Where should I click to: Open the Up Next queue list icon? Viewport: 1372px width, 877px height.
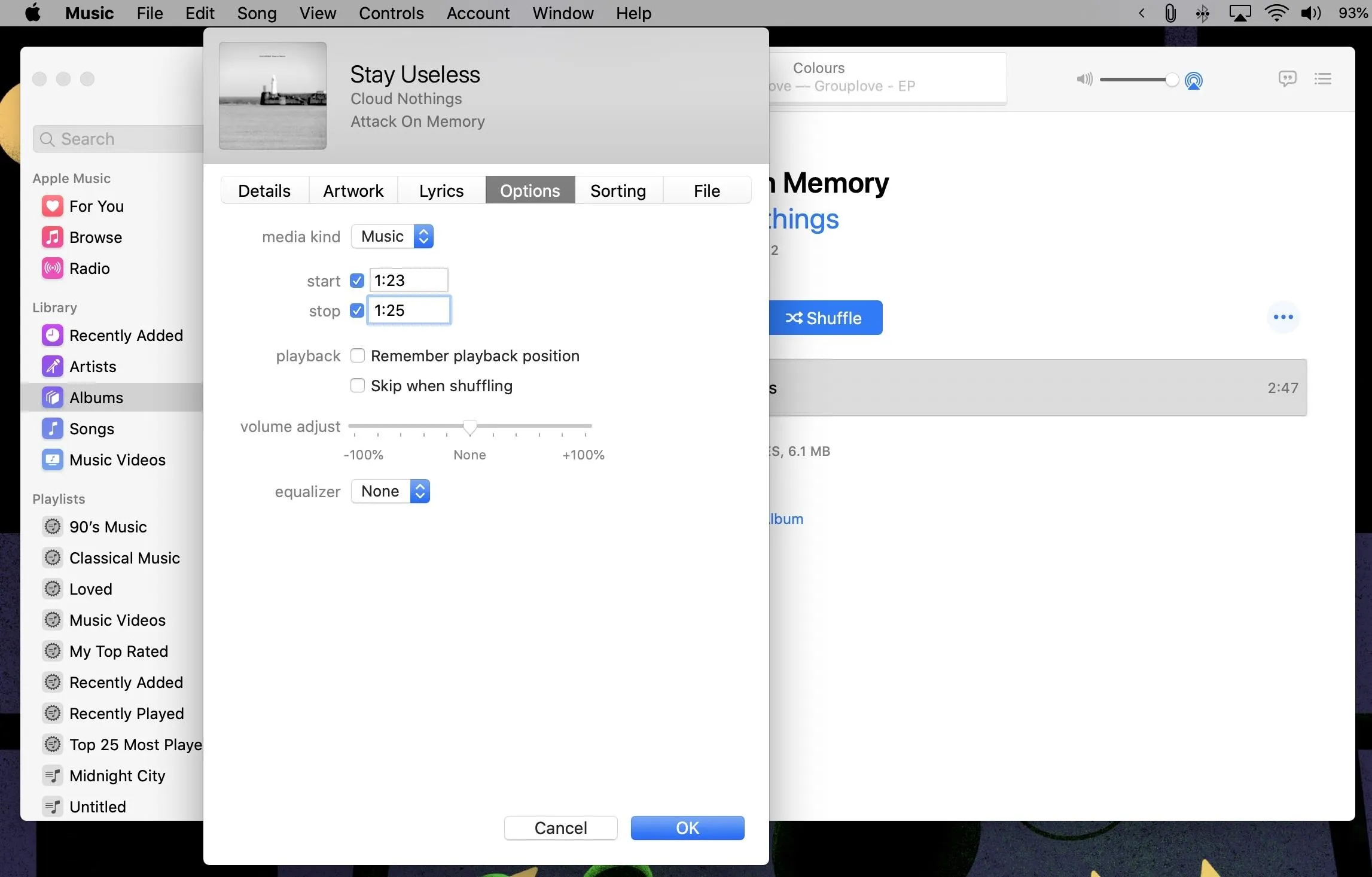(x=1322, y=79)
